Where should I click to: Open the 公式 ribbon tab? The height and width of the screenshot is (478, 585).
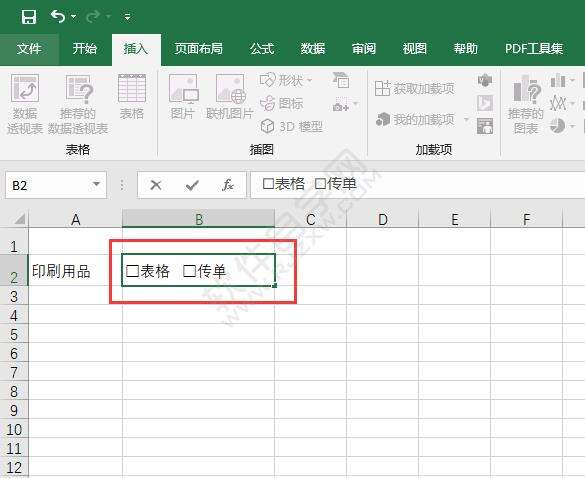[262, 49]
